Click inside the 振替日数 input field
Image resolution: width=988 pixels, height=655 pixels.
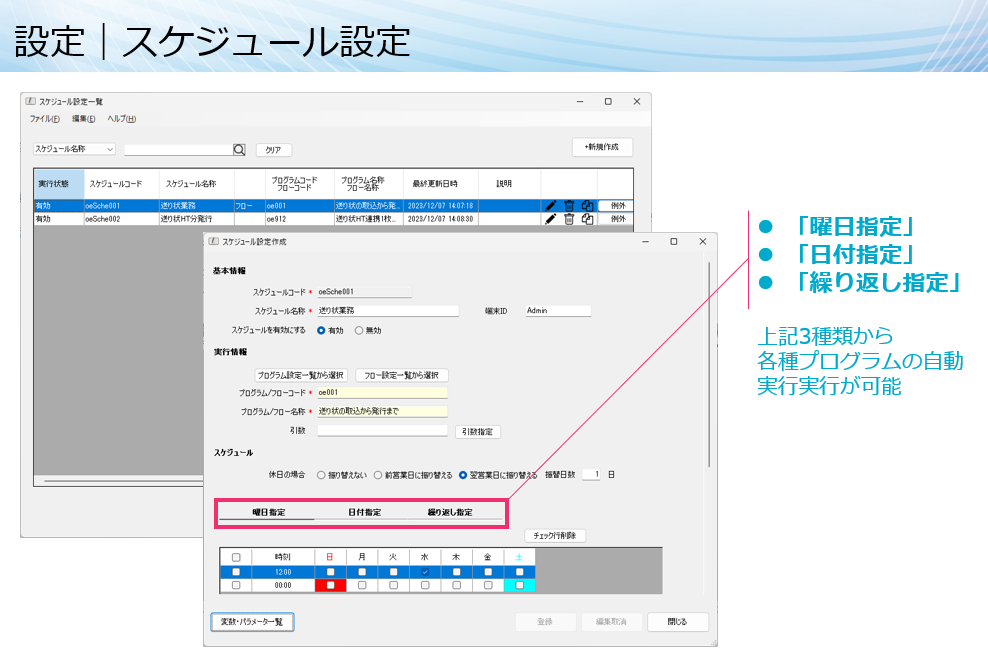click(x=592, y=474)
